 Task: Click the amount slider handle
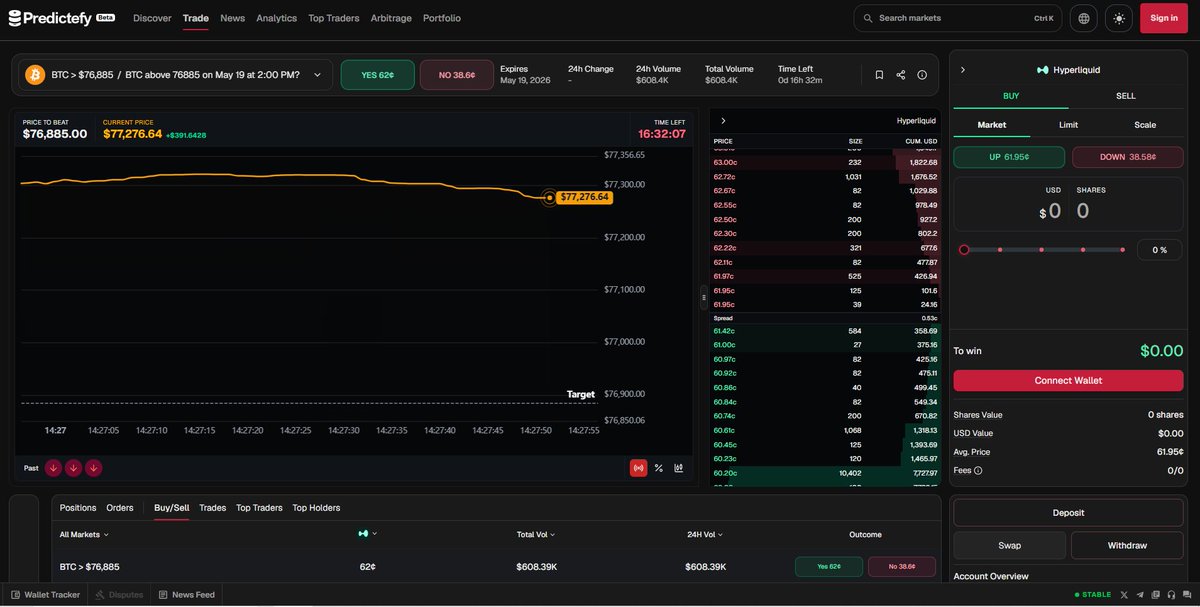click(x=964, y=249)
